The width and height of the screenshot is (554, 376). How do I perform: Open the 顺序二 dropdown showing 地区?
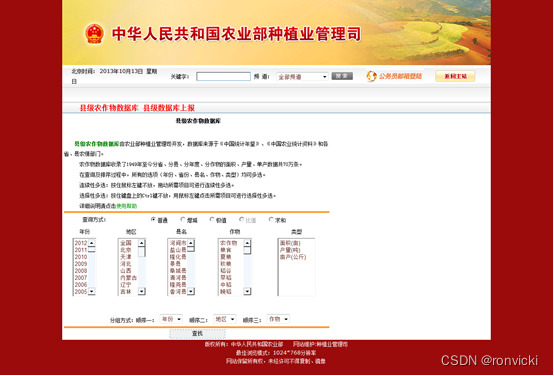click(x=224, y=319)
